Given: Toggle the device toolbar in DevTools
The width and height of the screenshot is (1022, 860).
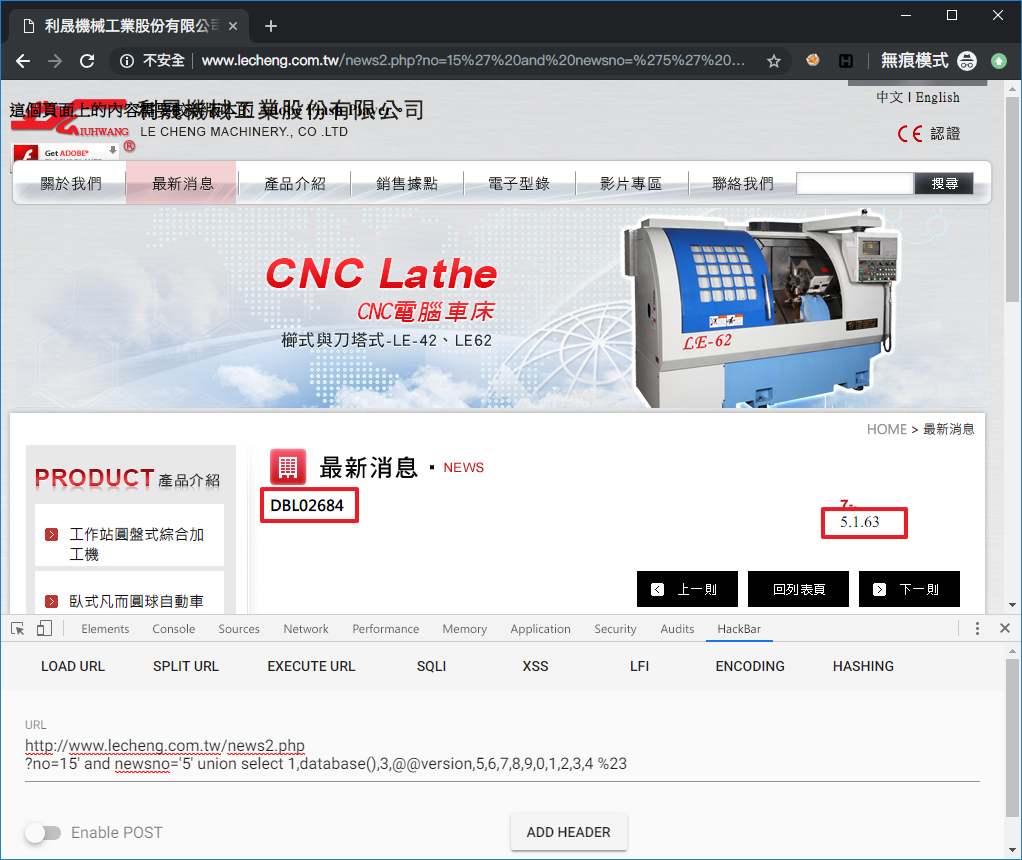Looking at the screenshot, I should pyautogui.click(x=44, y=629).
